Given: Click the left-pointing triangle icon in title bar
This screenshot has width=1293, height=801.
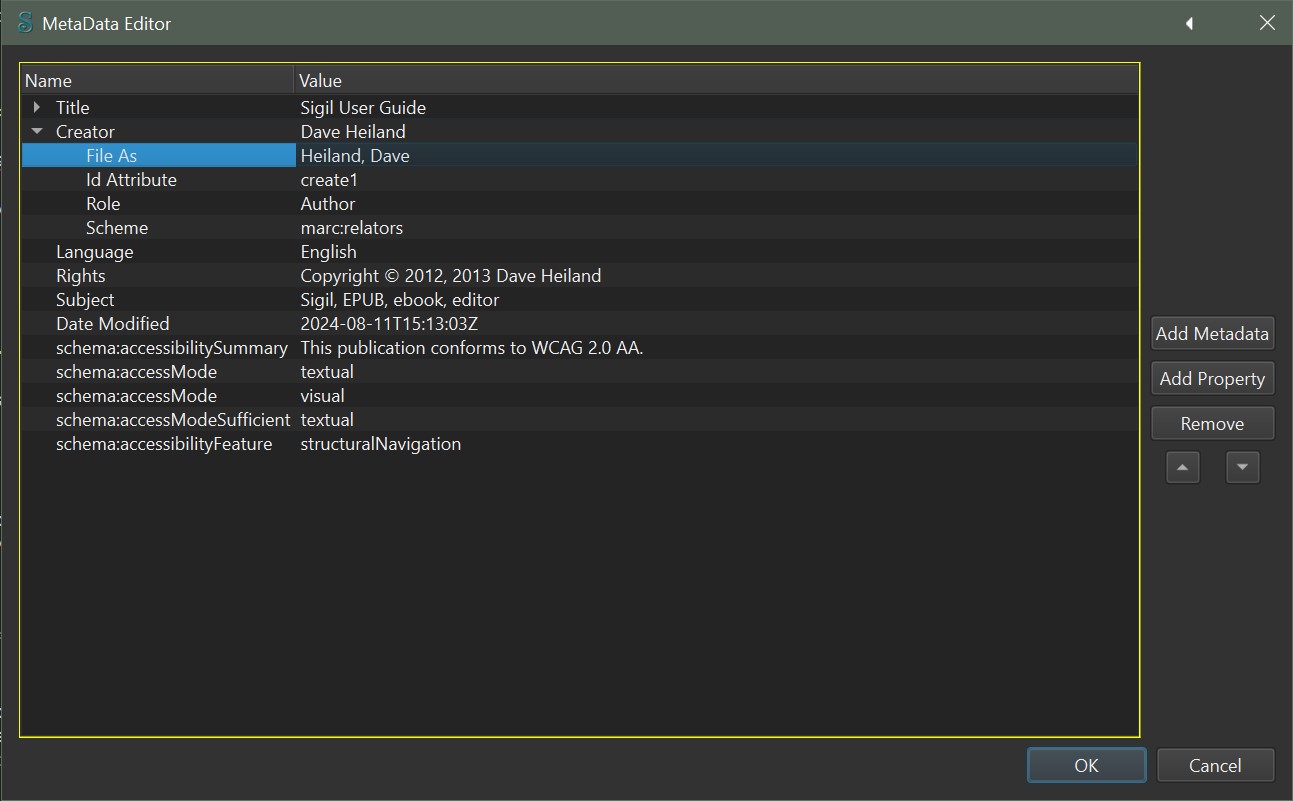Looking at the screenshot, I should 1189,23.
